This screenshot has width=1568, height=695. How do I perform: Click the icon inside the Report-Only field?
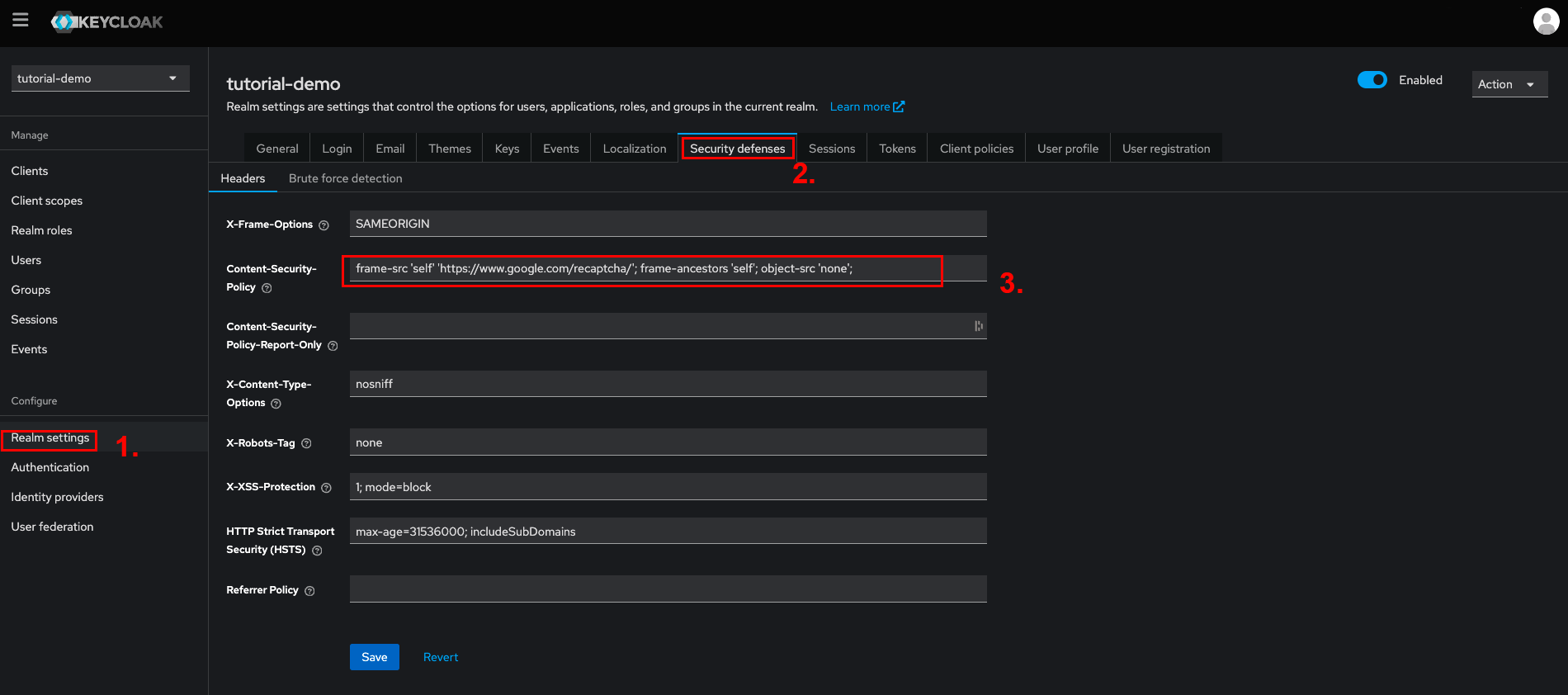(x=978, y=326)
